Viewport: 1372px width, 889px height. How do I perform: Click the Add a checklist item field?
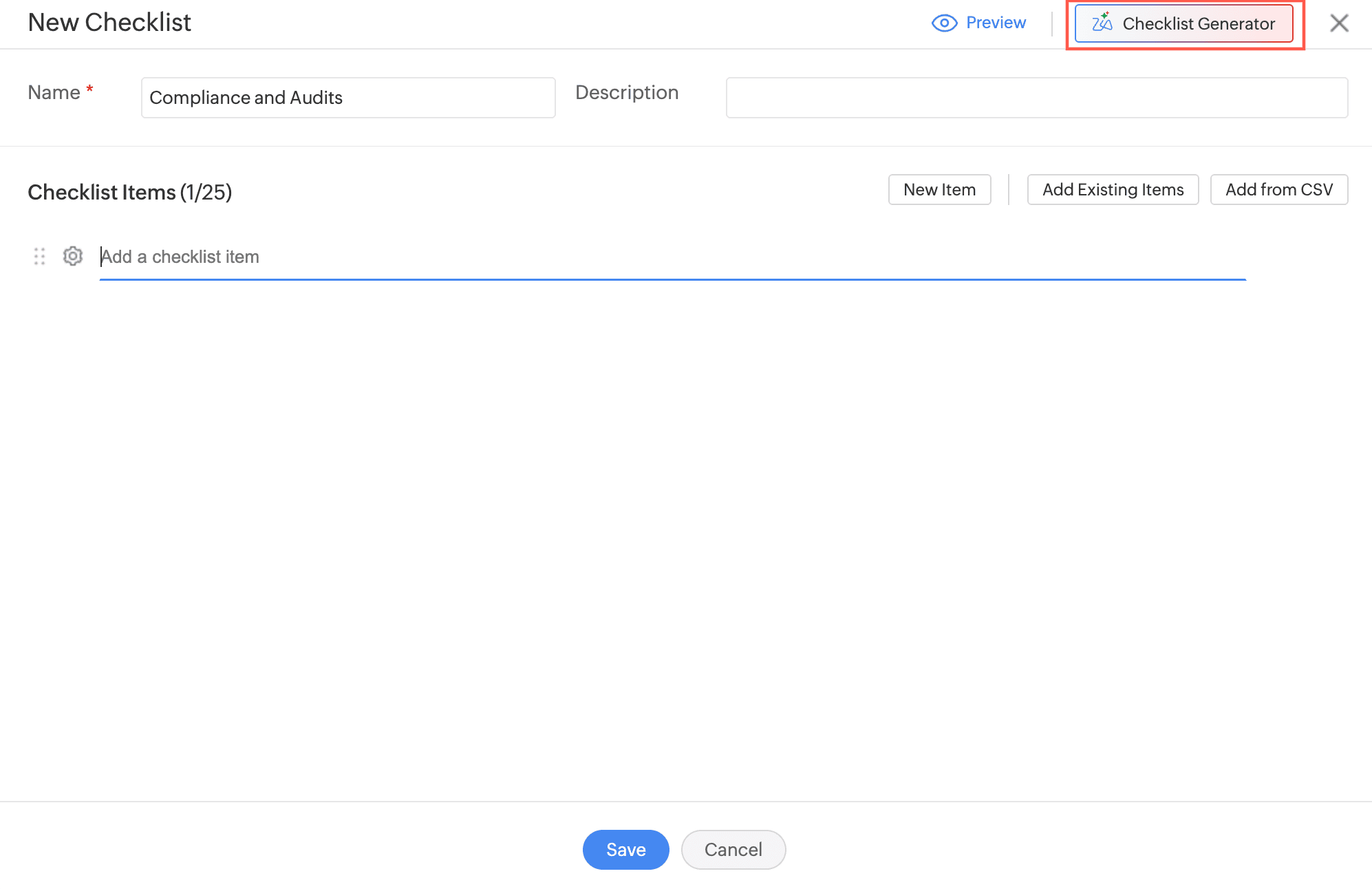(x=672, y=257)
